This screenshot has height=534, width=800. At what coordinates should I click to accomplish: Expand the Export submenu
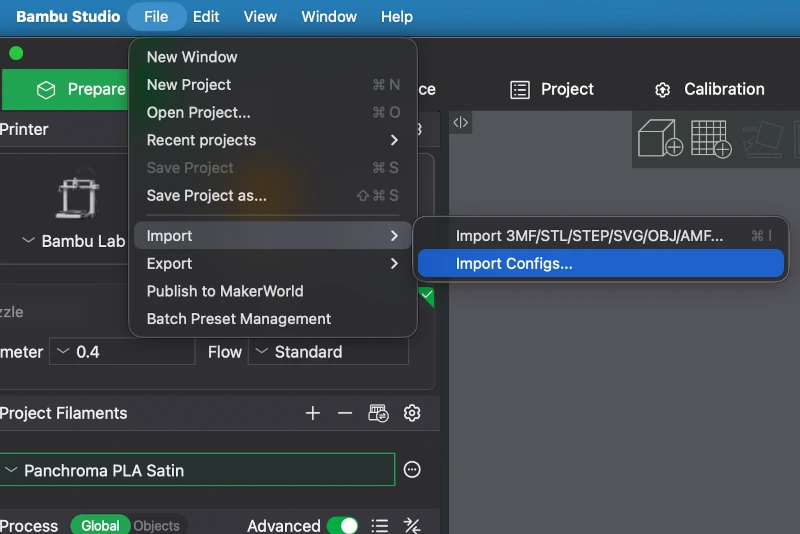272,264
